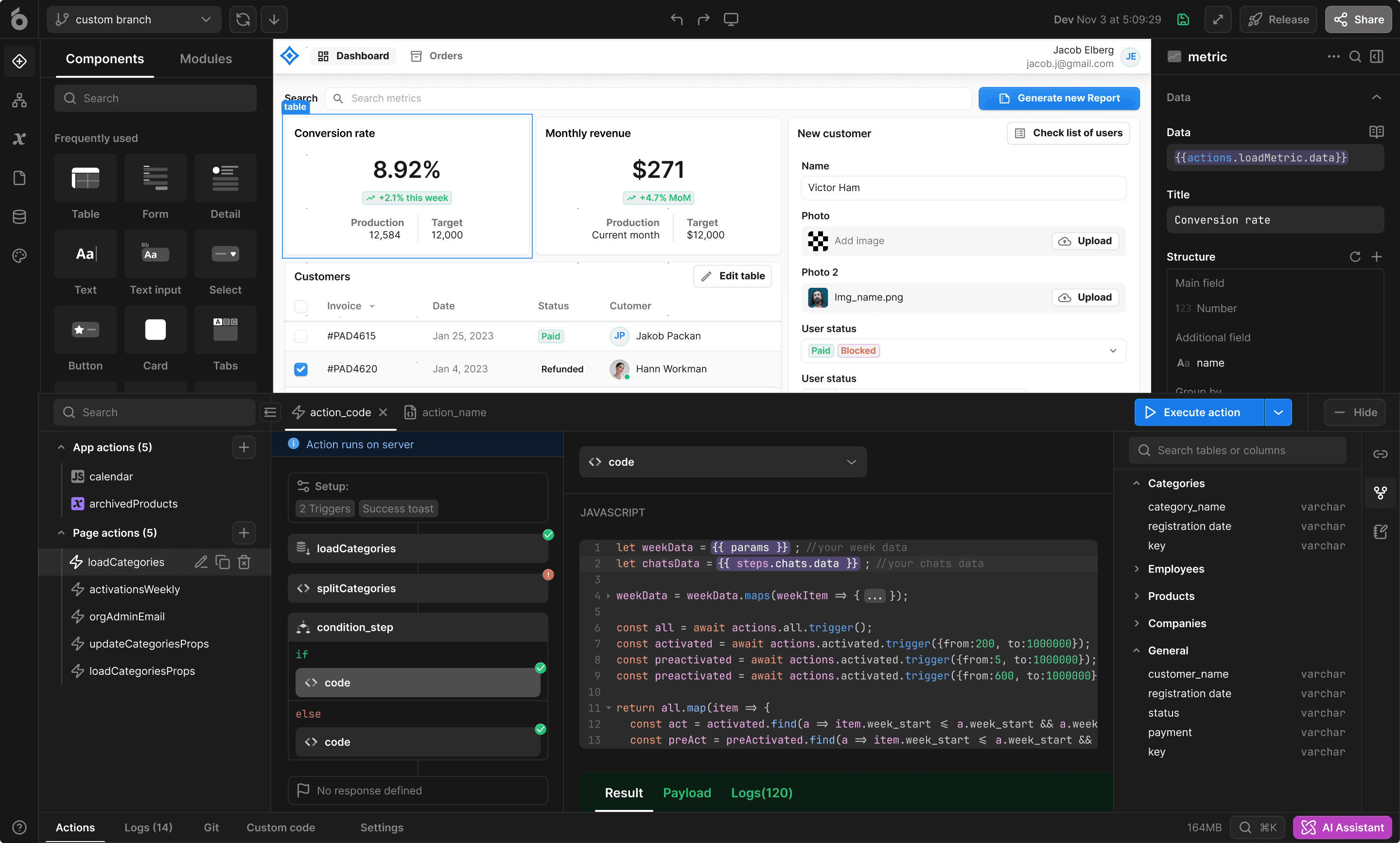Click the Release button
Screen dimensions: 1400x843
pyautogui.click(x=1278, y=19)
